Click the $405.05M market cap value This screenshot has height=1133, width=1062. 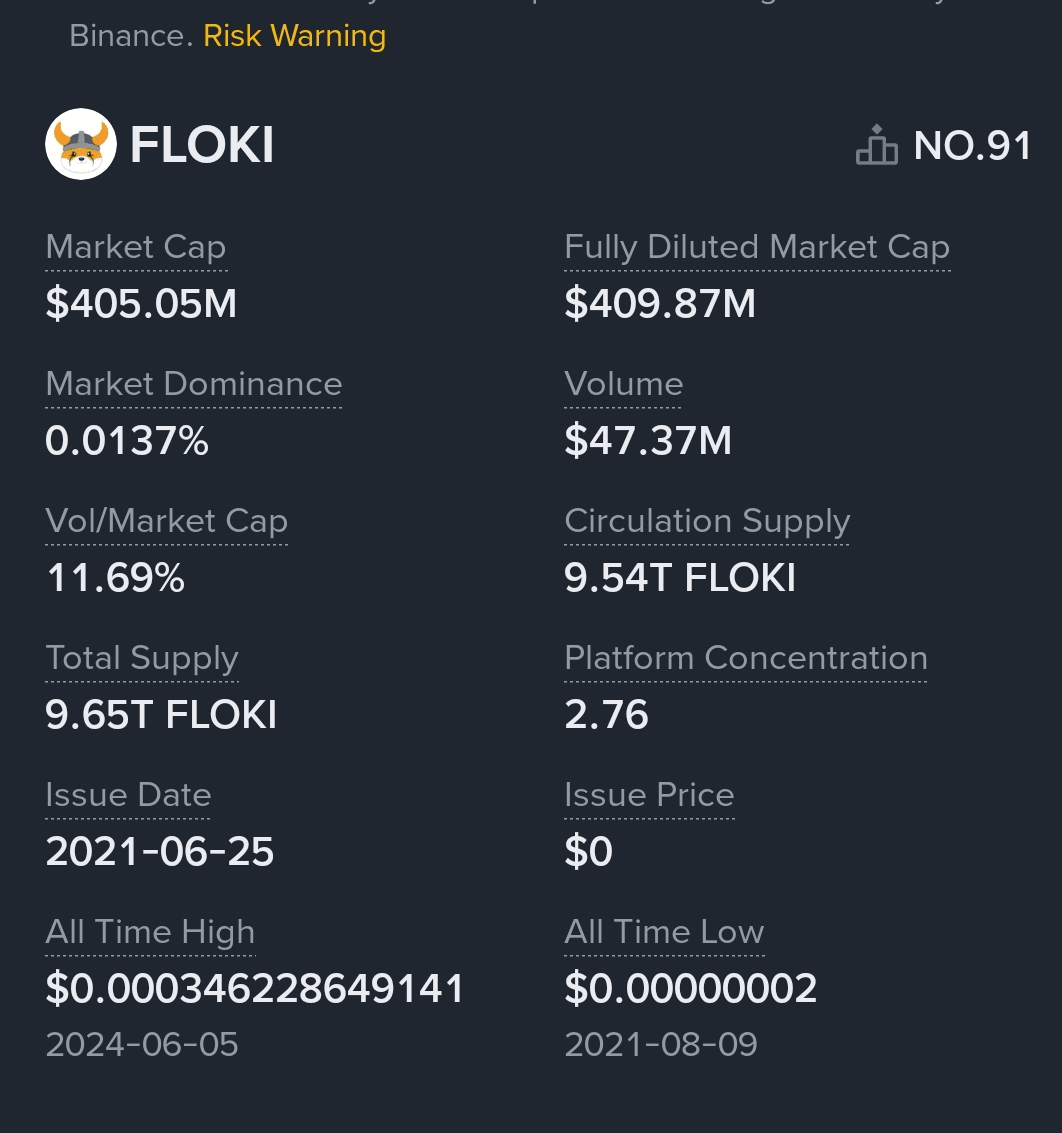tap(141, 304)
